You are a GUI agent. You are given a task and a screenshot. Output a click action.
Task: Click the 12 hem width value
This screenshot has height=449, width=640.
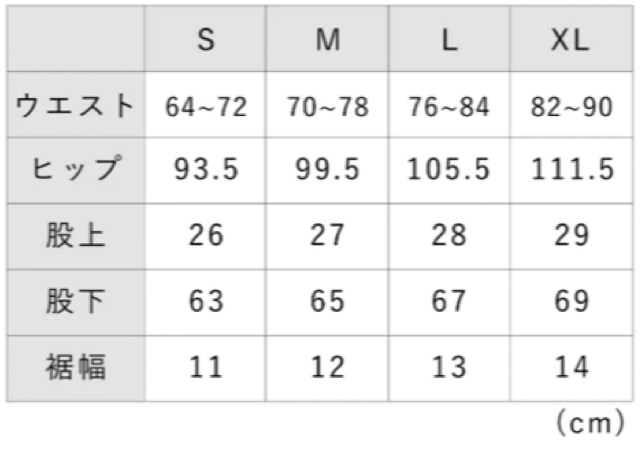pyautogui.click(x=328, y=367)
